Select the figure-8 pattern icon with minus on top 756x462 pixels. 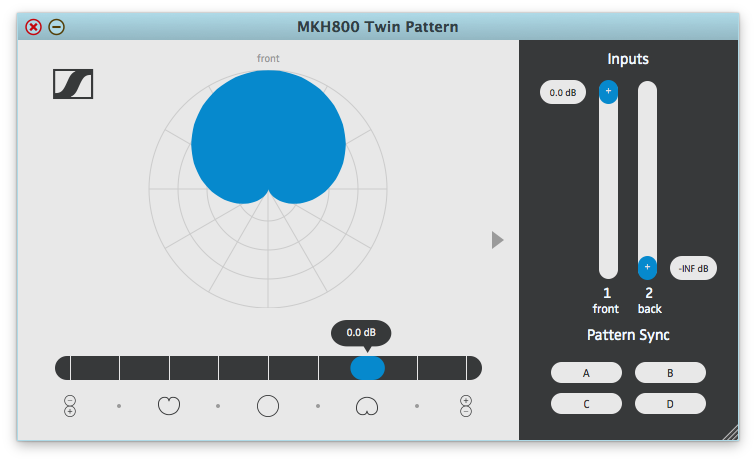[x=70, y=406]
